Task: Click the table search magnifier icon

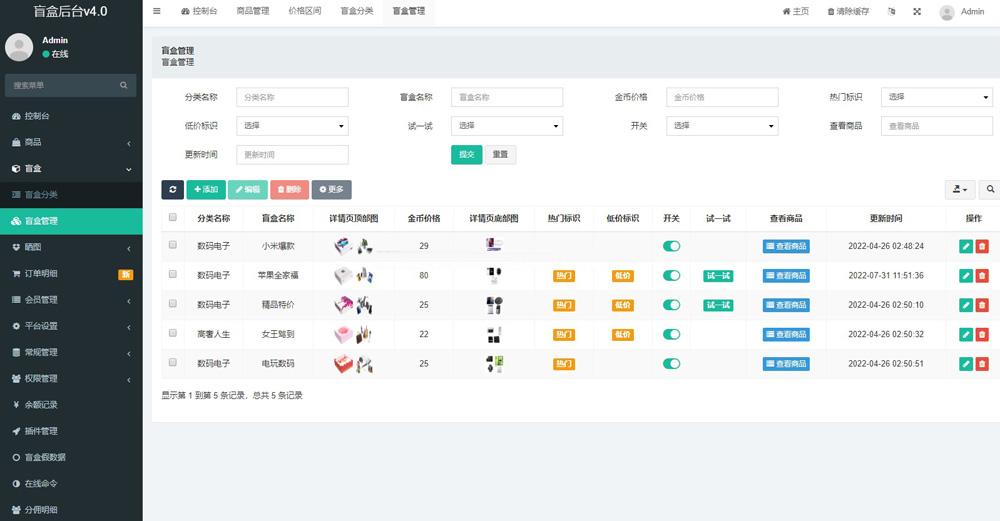Action: [x=991, y=189]
